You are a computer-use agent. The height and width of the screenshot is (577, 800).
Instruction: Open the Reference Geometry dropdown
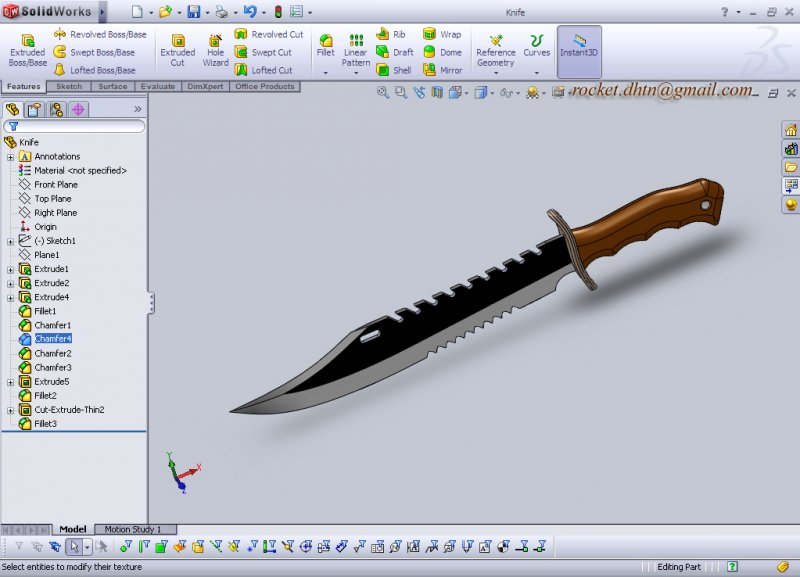click(495, 56)
